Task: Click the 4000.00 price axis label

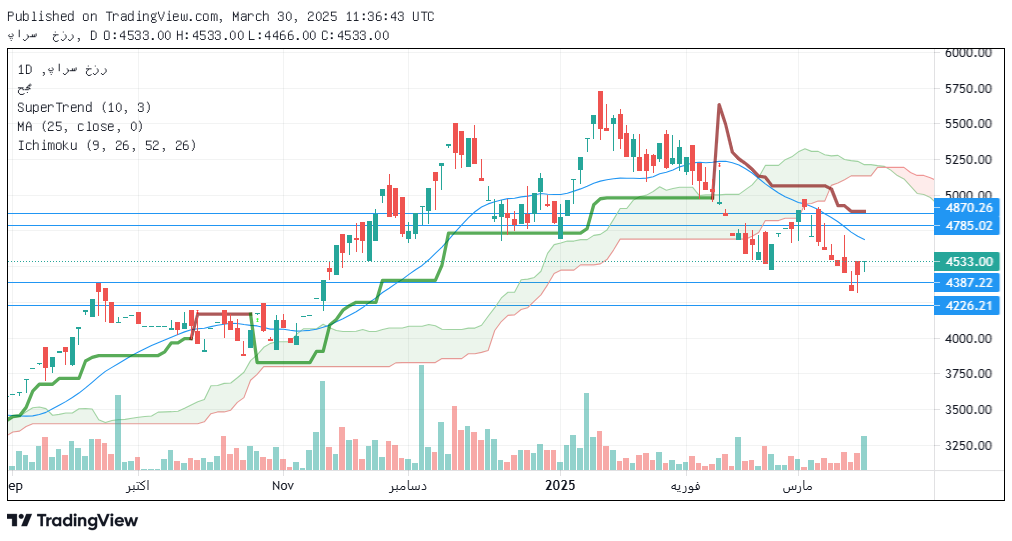Action: coord(968,338)
